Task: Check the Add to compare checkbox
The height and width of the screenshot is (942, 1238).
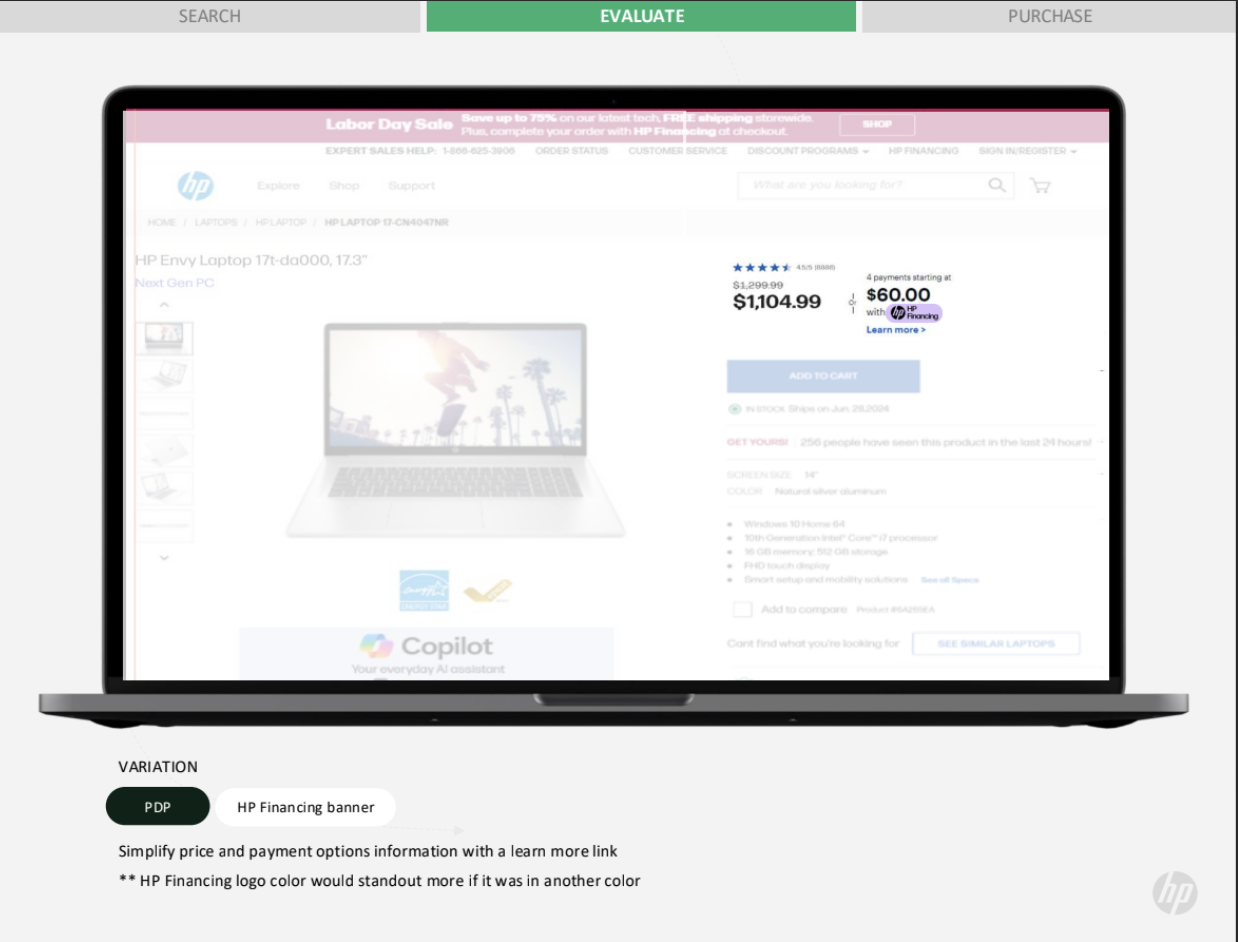Action: pyautogui.click(x=743, y=610)
